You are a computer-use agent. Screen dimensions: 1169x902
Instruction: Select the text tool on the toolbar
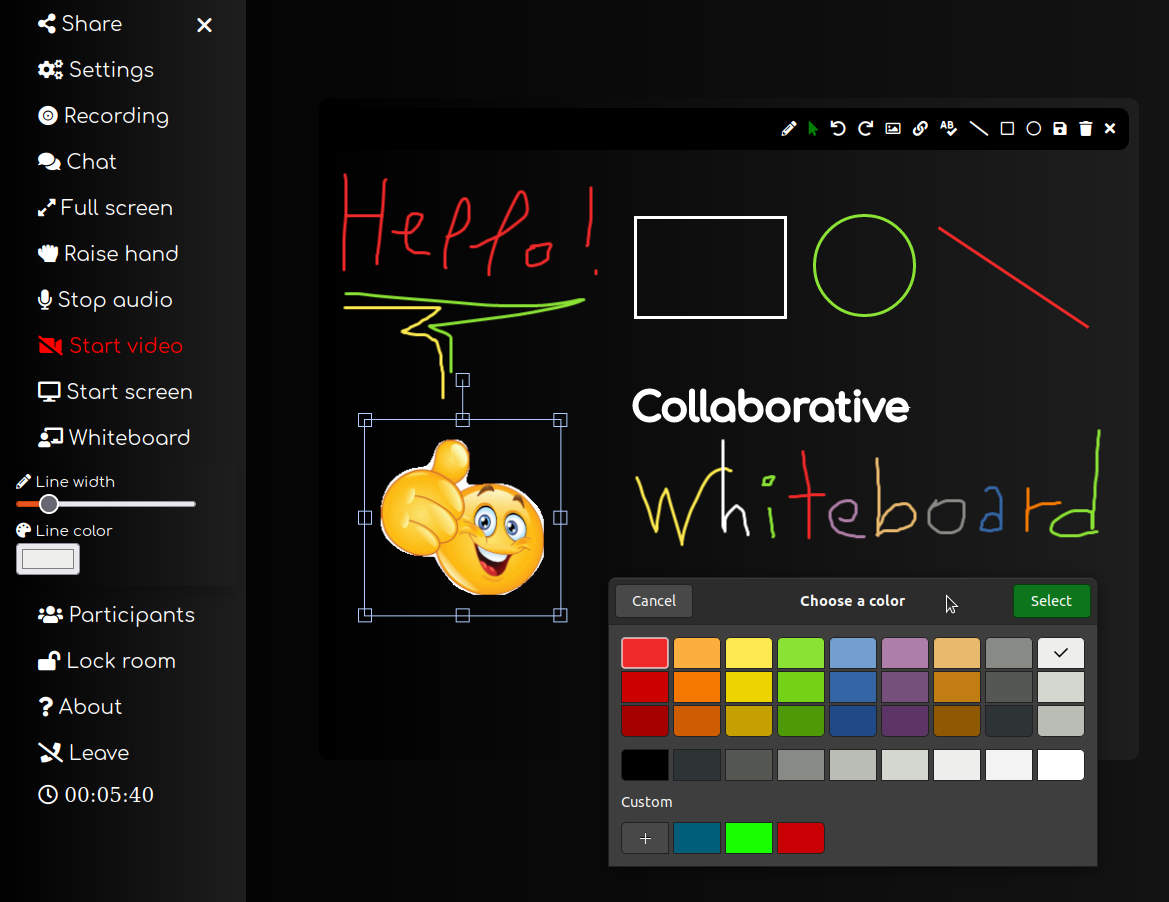[948, 128]
